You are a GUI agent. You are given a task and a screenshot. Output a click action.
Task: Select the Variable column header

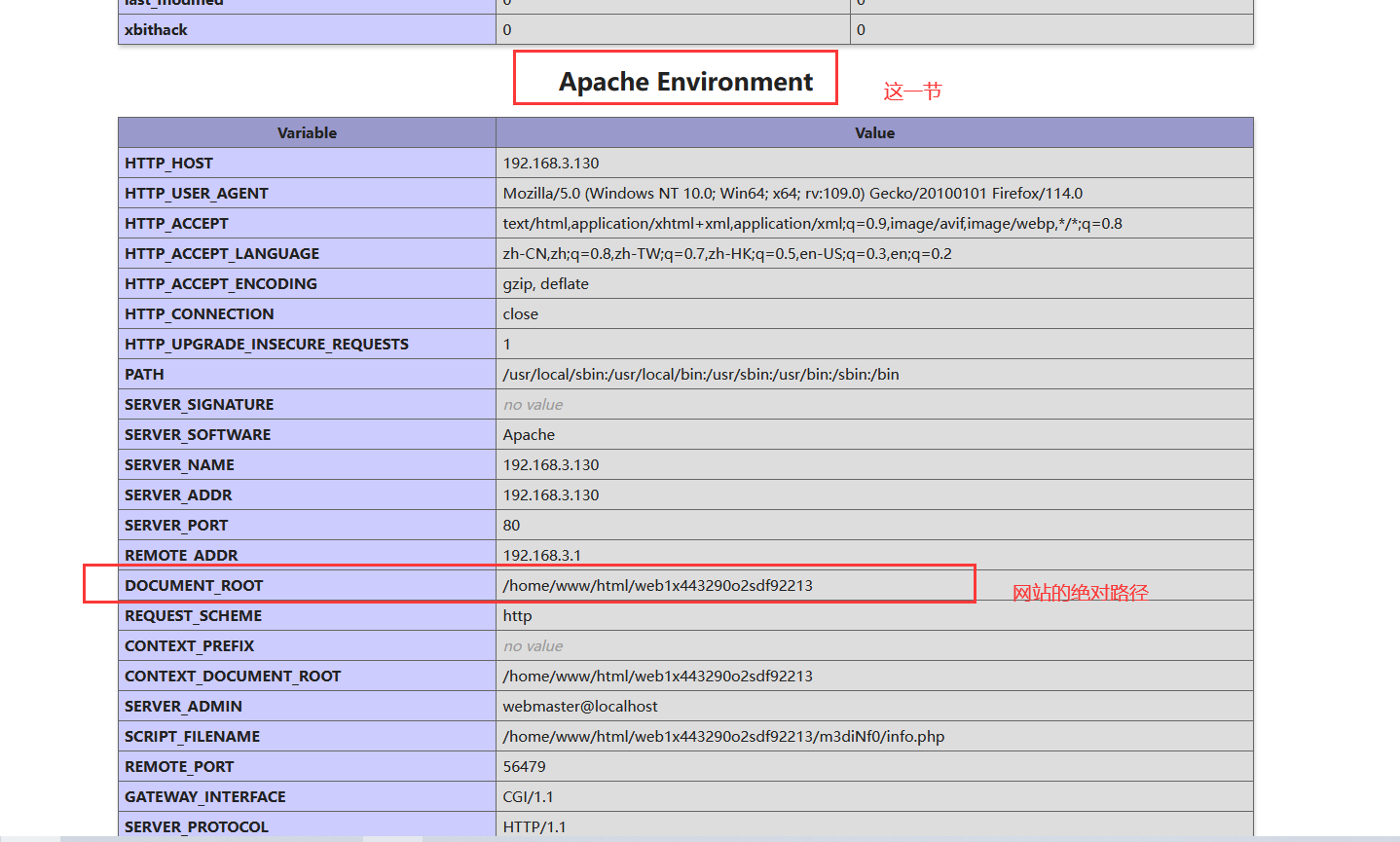coord(307,132)
